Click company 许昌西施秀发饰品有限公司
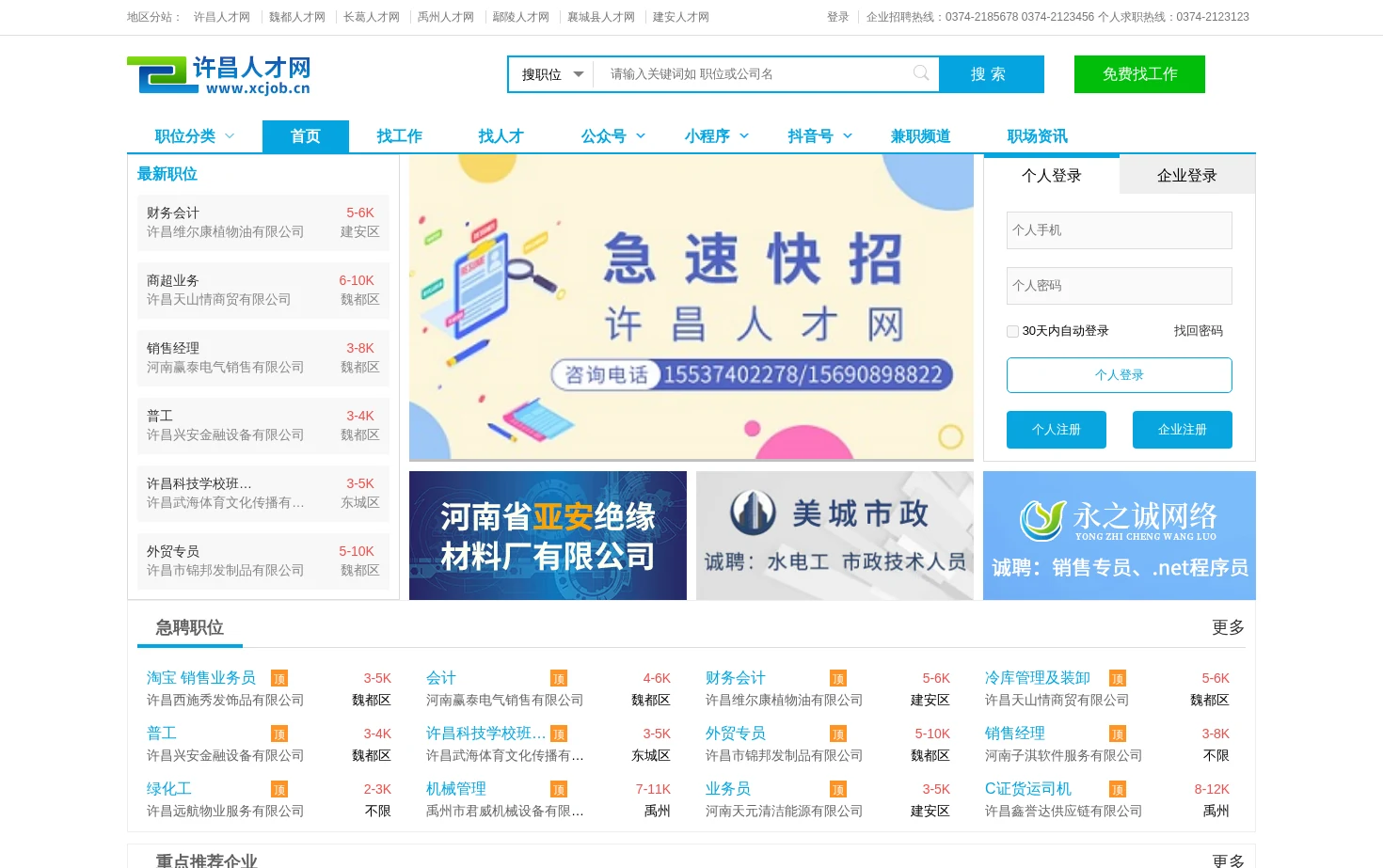The height and width of the screenshot is (868, 1383). (x=225, y=700)
